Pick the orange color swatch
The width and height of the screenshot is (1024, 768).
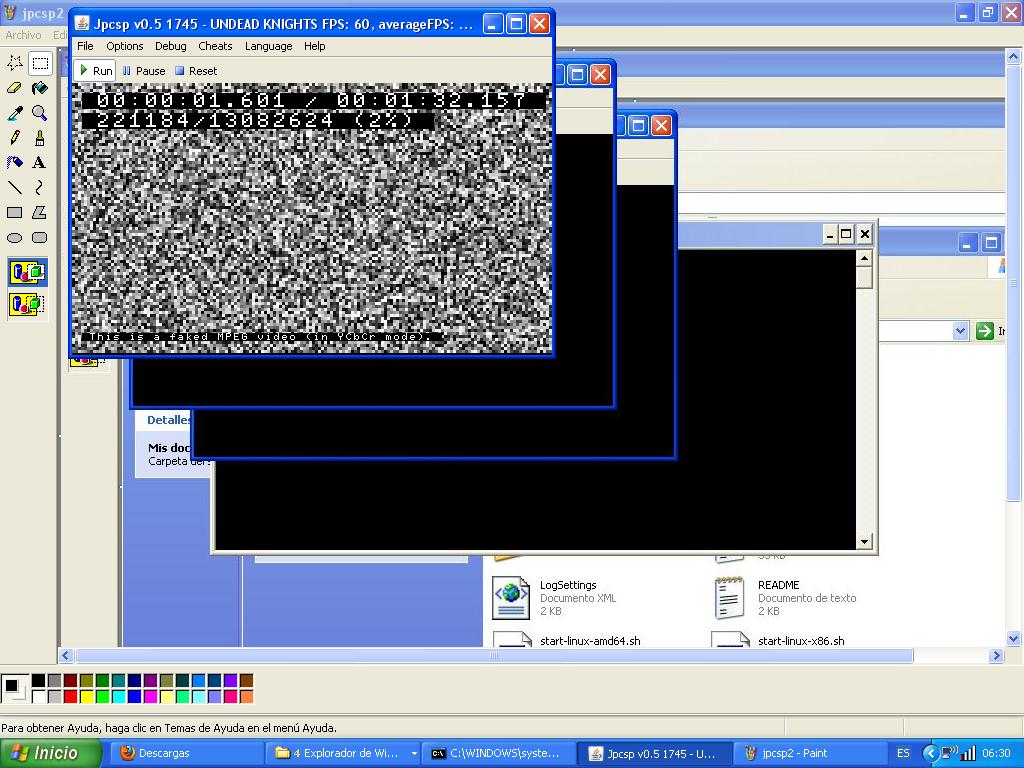(246, 697)
